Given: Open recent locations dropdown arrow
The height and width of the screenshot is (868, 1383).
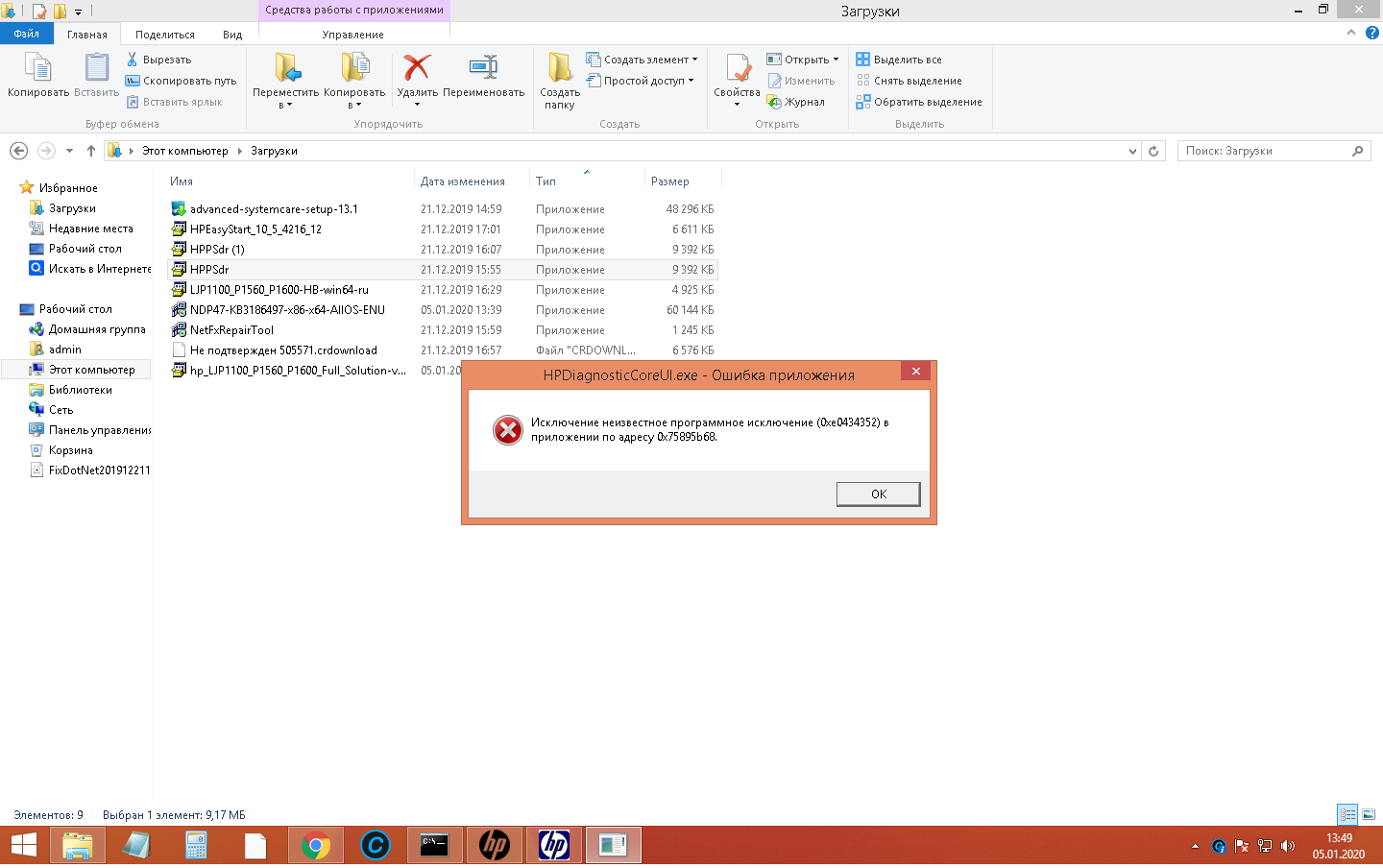Looking at the screenshot, I should [x=69, y=151].
